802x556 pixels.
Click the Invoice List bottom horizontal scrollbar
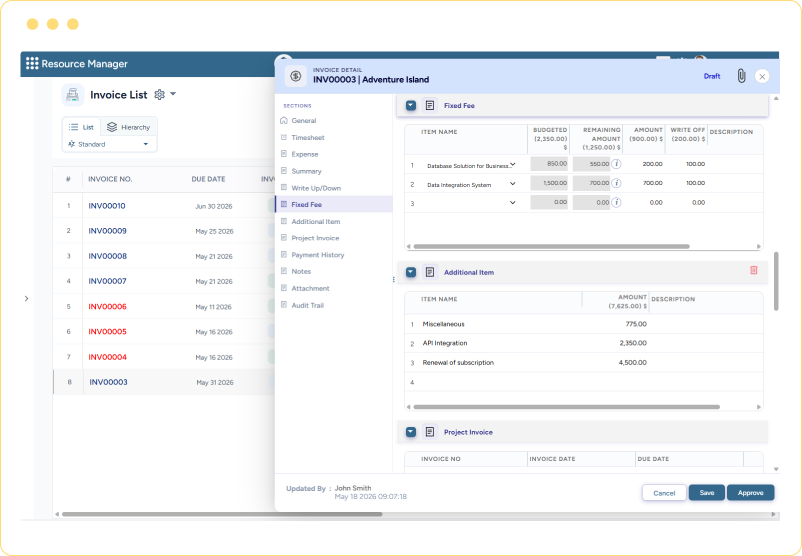222,514
